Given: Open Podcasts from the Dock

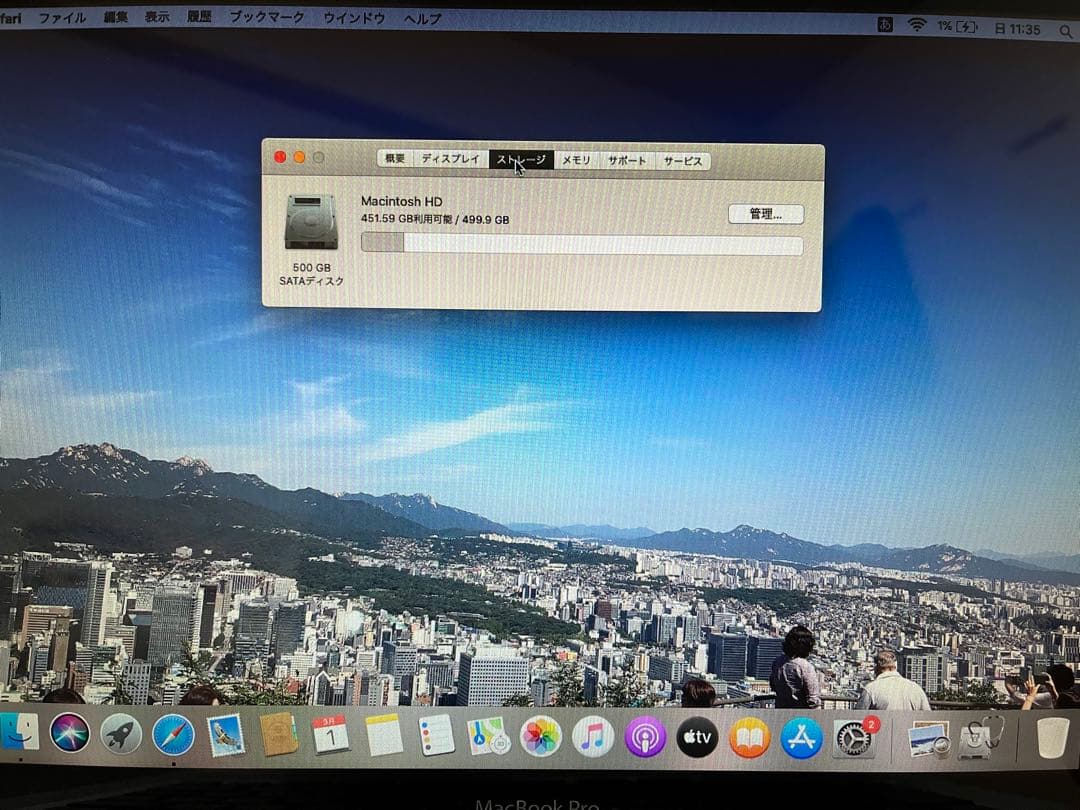Looking at the screenshot, I should pos(643,738).
